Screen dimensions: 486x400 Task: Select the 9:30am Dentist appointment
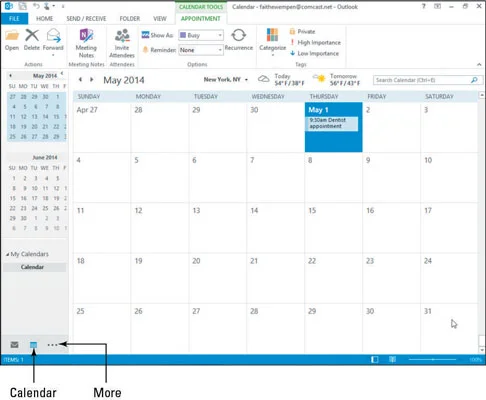click(x=332, y=123)
